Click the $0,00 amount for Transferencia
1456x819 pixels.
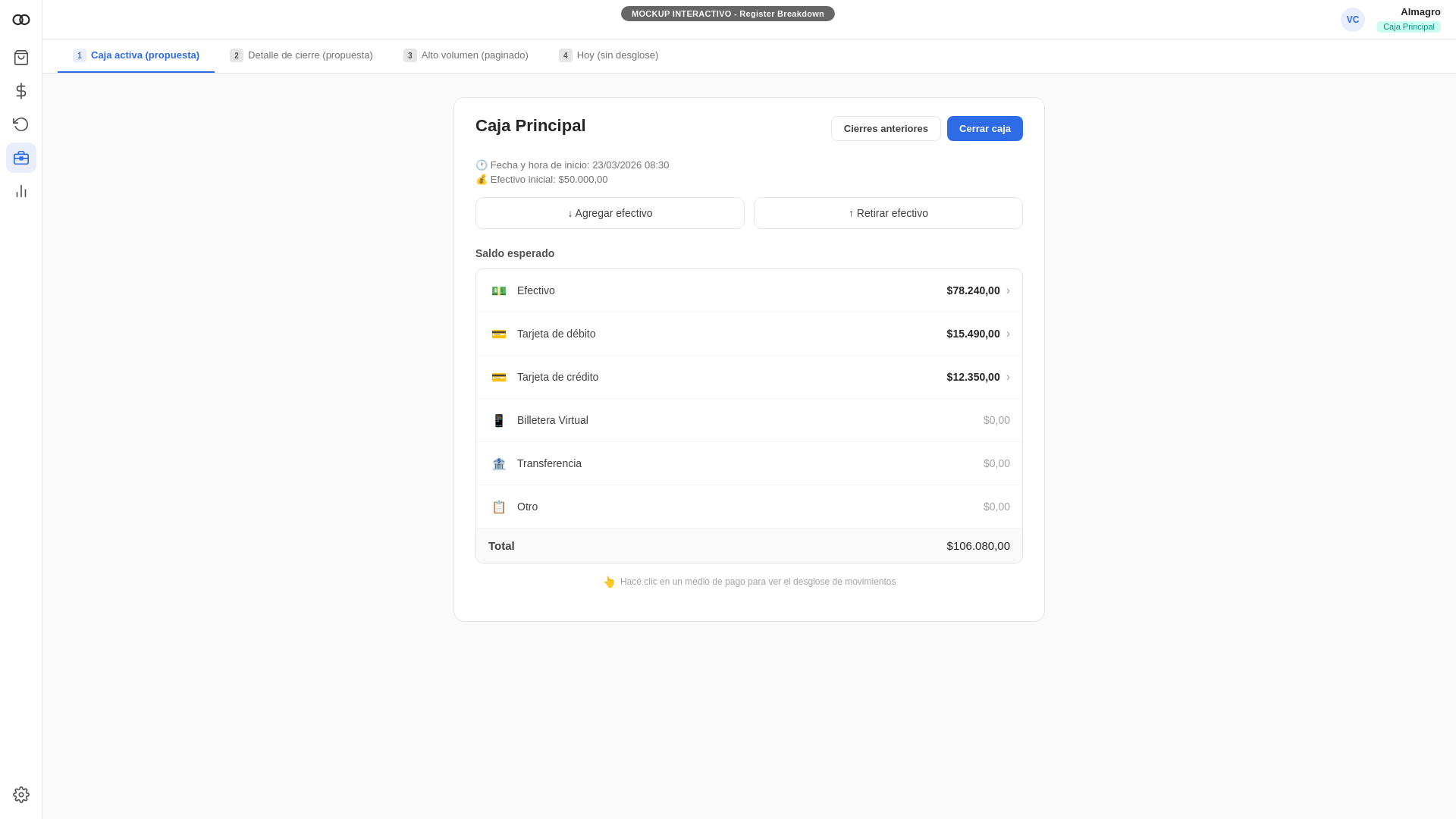[x=996, y=463]
